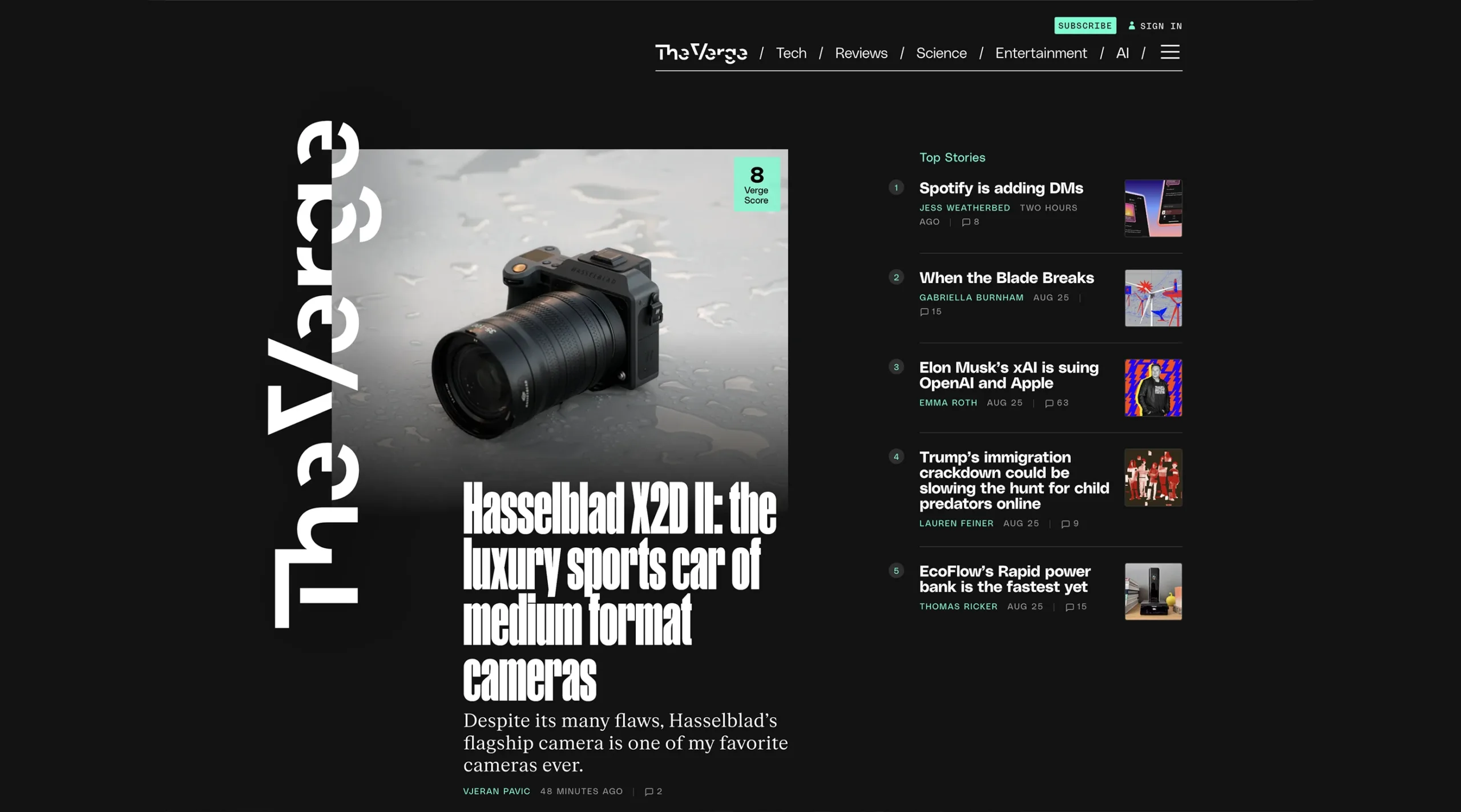The image size is (1461, 812).
Task: Click Elon Musk story thumbnail
Action: click(1153, 388)
